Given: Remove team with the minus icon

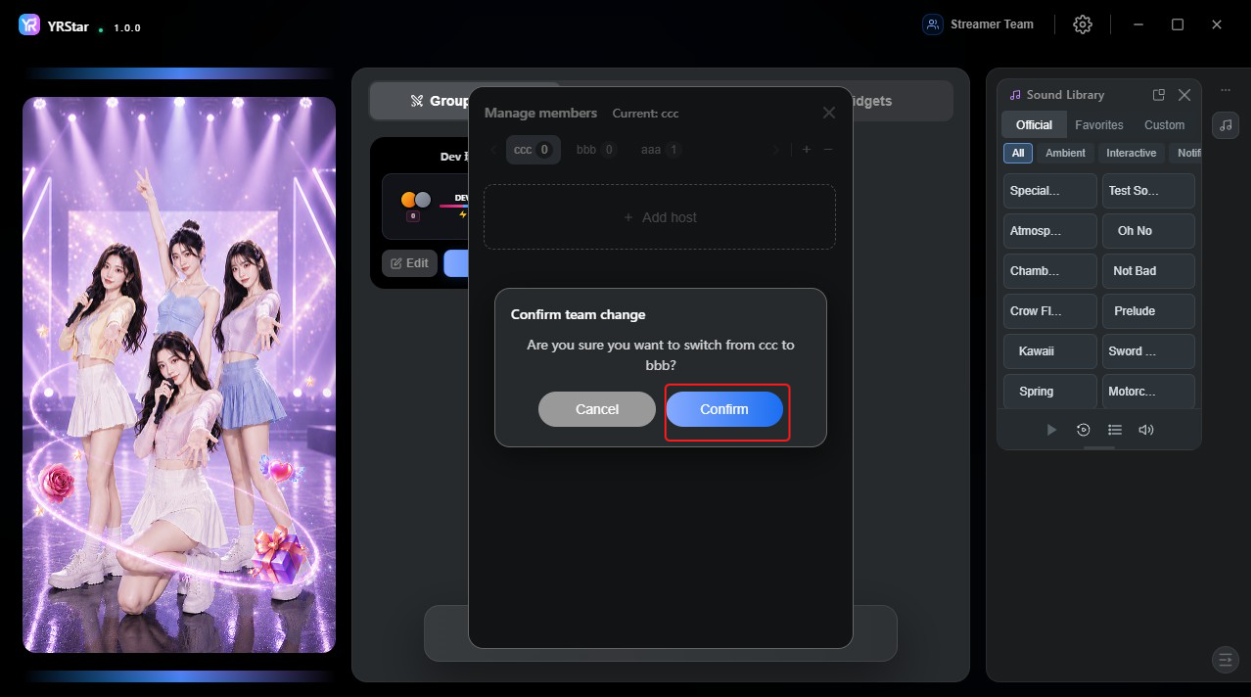Looking at the screenshot, I should [828, 150].
